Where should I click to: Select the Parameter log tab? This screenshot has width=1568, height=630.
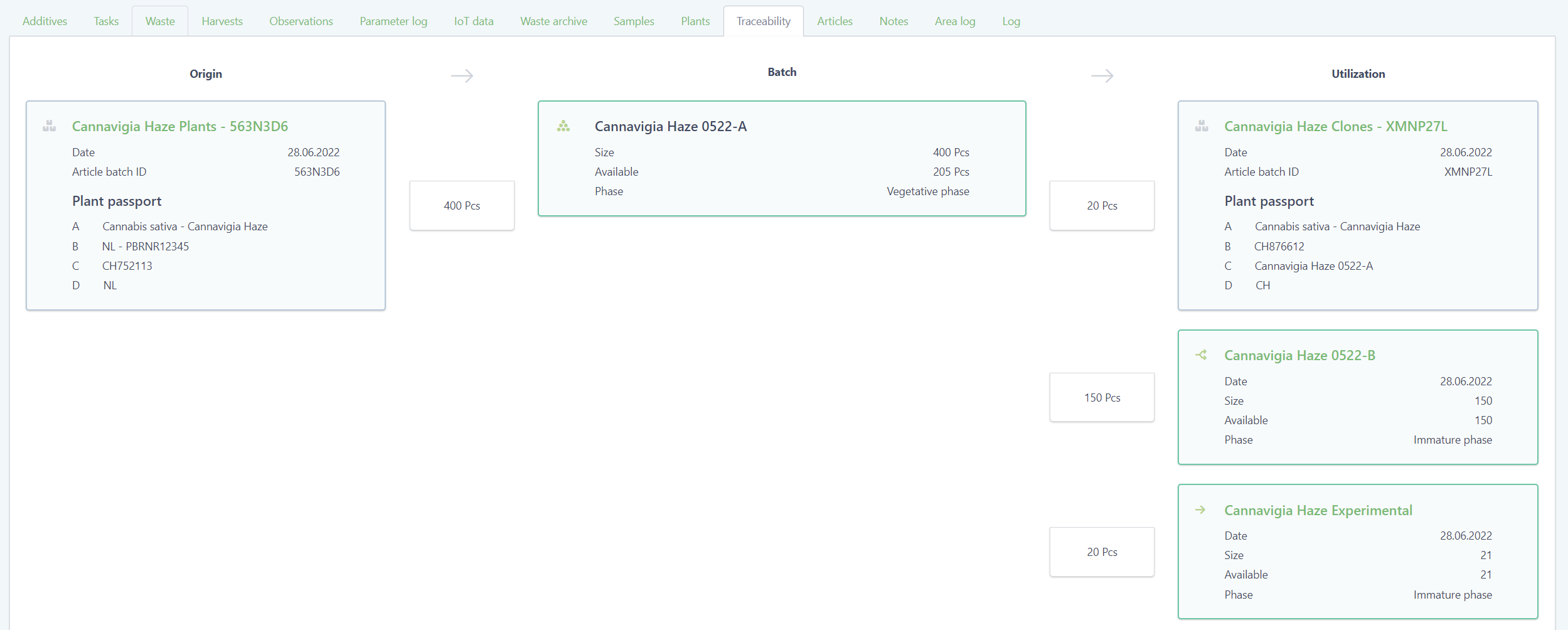(x=393, y=21)
